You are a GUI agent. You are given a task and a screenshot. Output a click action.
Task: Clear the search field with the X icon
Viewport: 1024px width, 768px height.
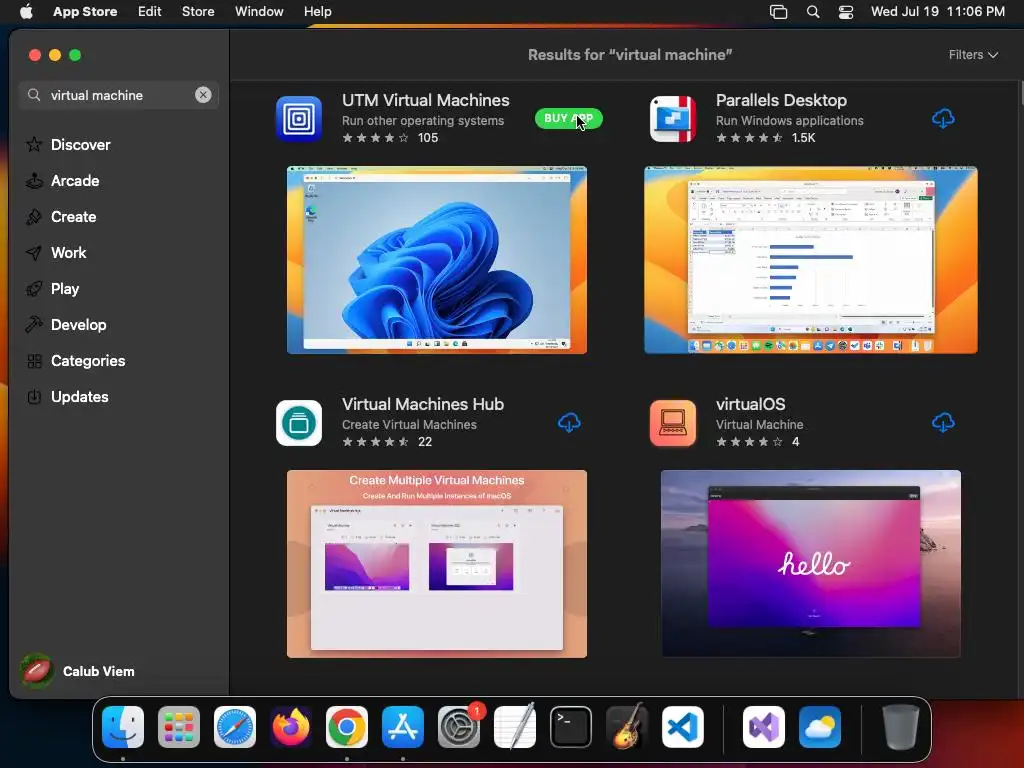point(203,95)
